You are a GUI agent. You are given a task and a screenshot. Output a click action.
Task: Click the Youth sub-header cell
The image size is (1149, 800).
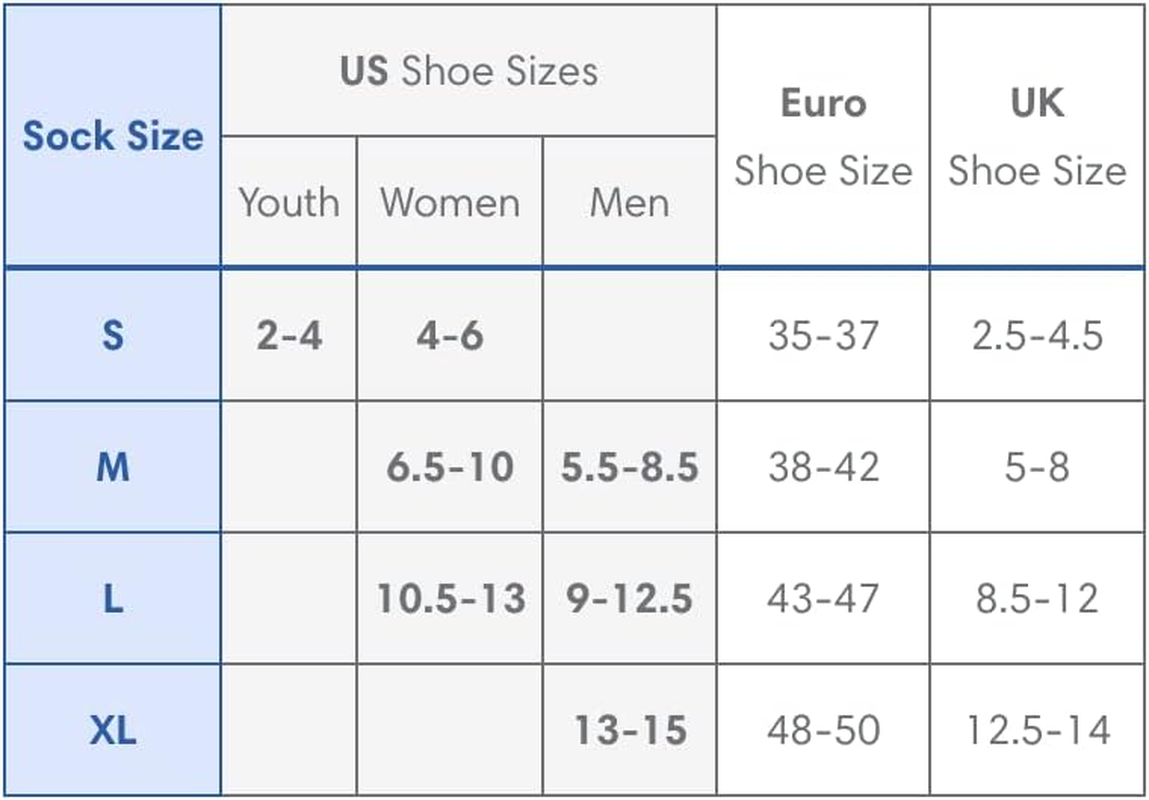pyautogui.click(x=288, y=202)
